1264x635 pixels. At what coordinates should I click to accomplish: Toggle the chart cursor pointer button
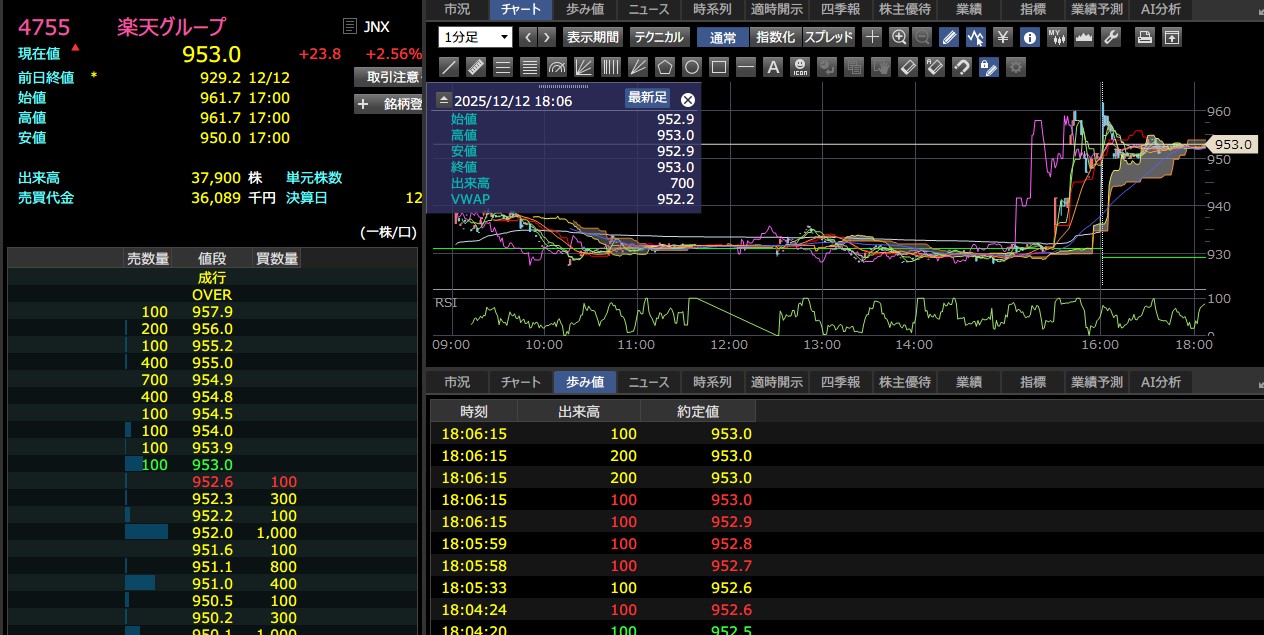coord(976,37)
